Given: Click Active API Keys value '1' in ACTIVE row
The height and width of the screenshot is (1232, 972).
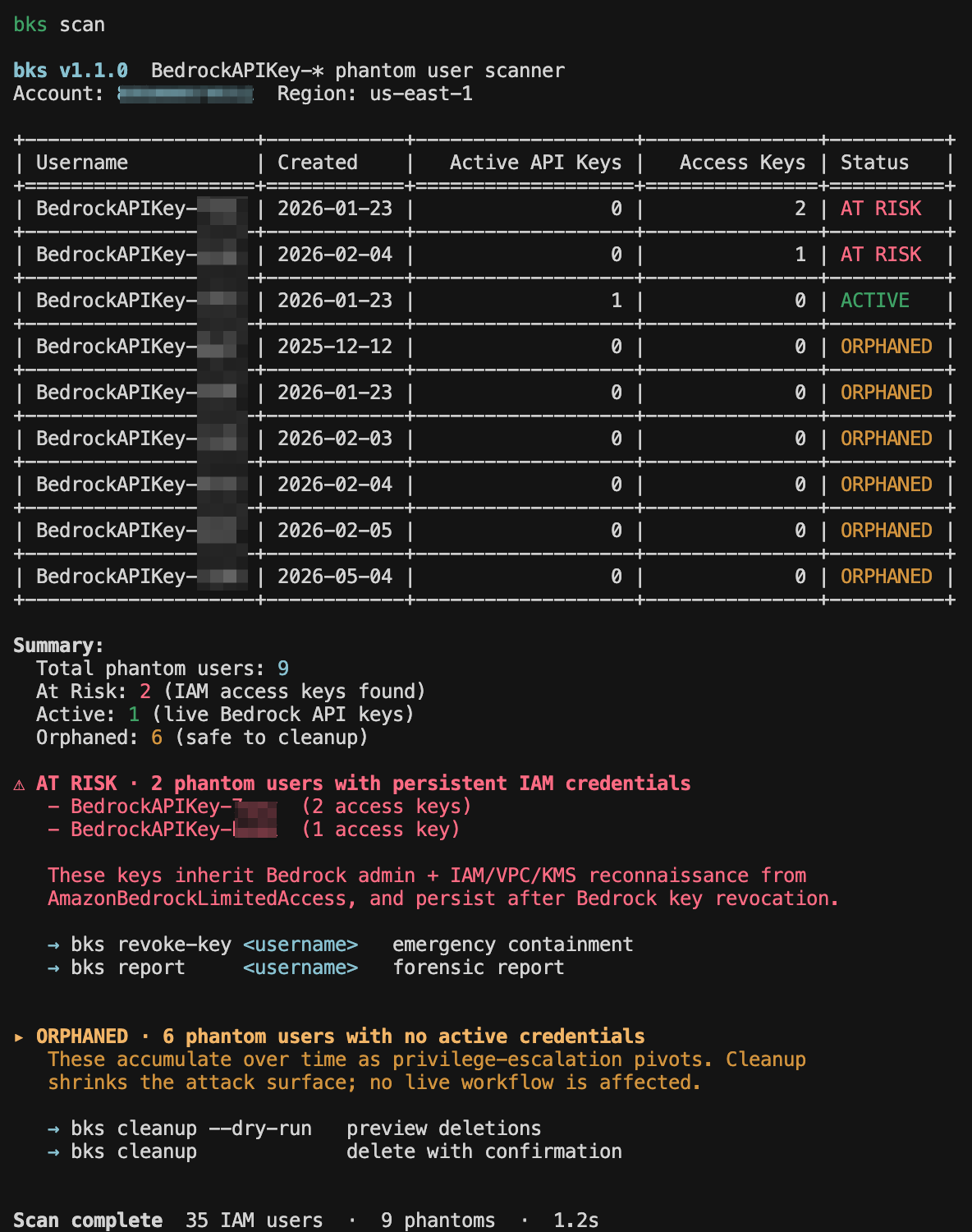Looking at the screenshot, I should click(x=617, y=301).
